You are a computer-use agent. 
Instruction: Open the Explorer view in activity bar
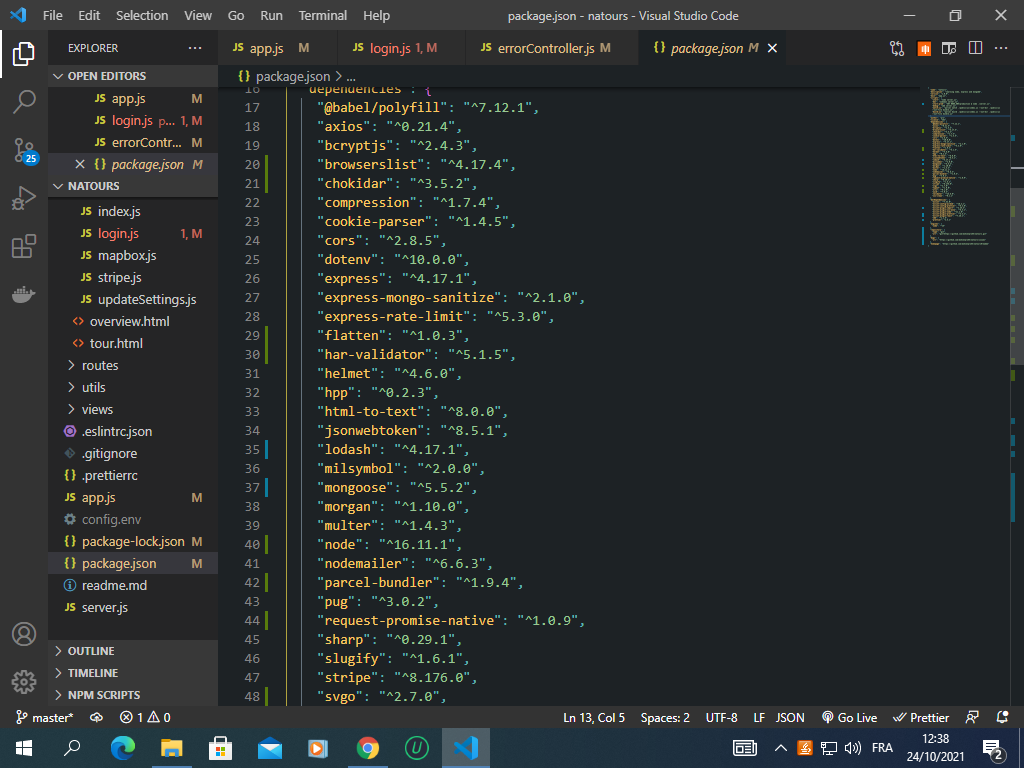[x=24, y=54]
